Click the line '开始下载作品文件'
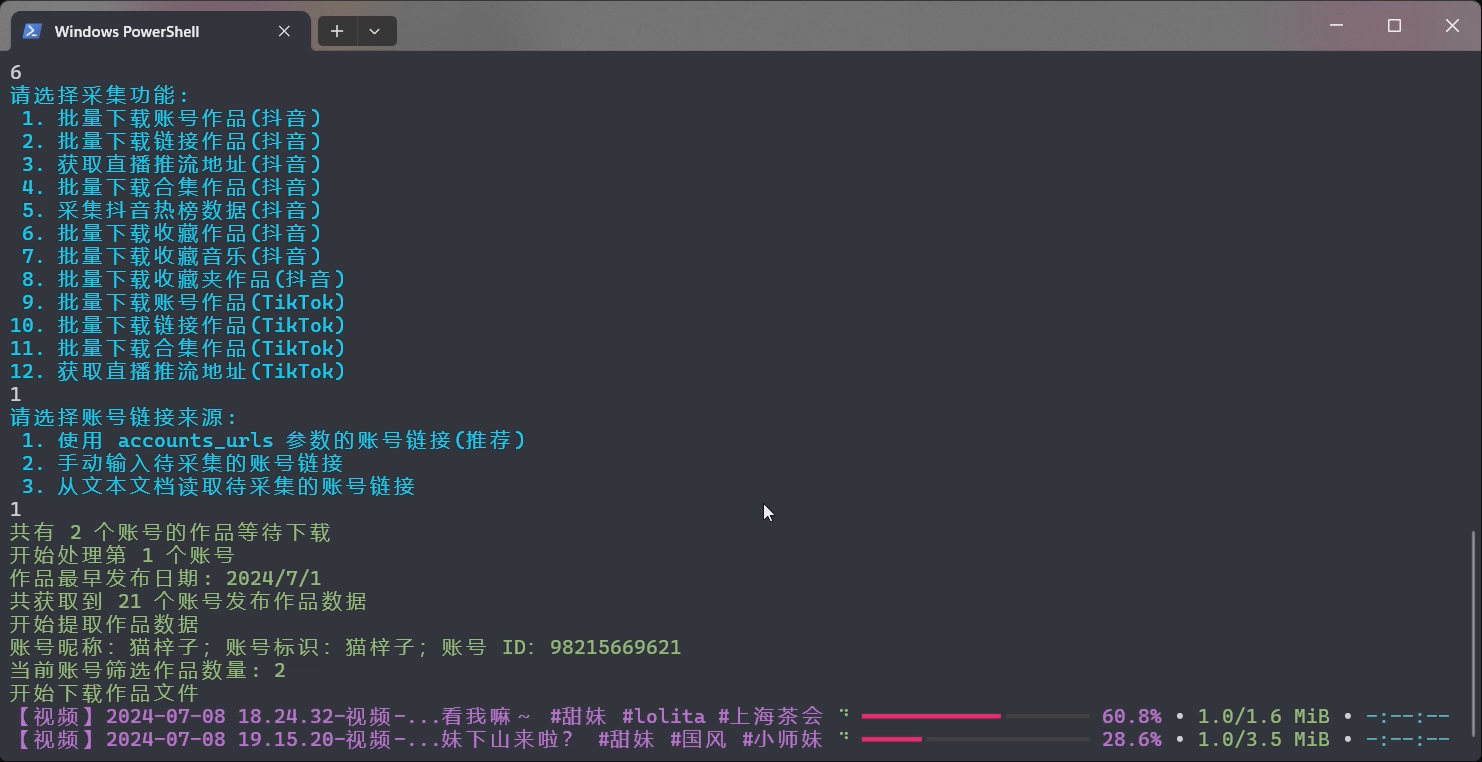Viewport: 1482px width, 762px height. [x=104, y=693]
